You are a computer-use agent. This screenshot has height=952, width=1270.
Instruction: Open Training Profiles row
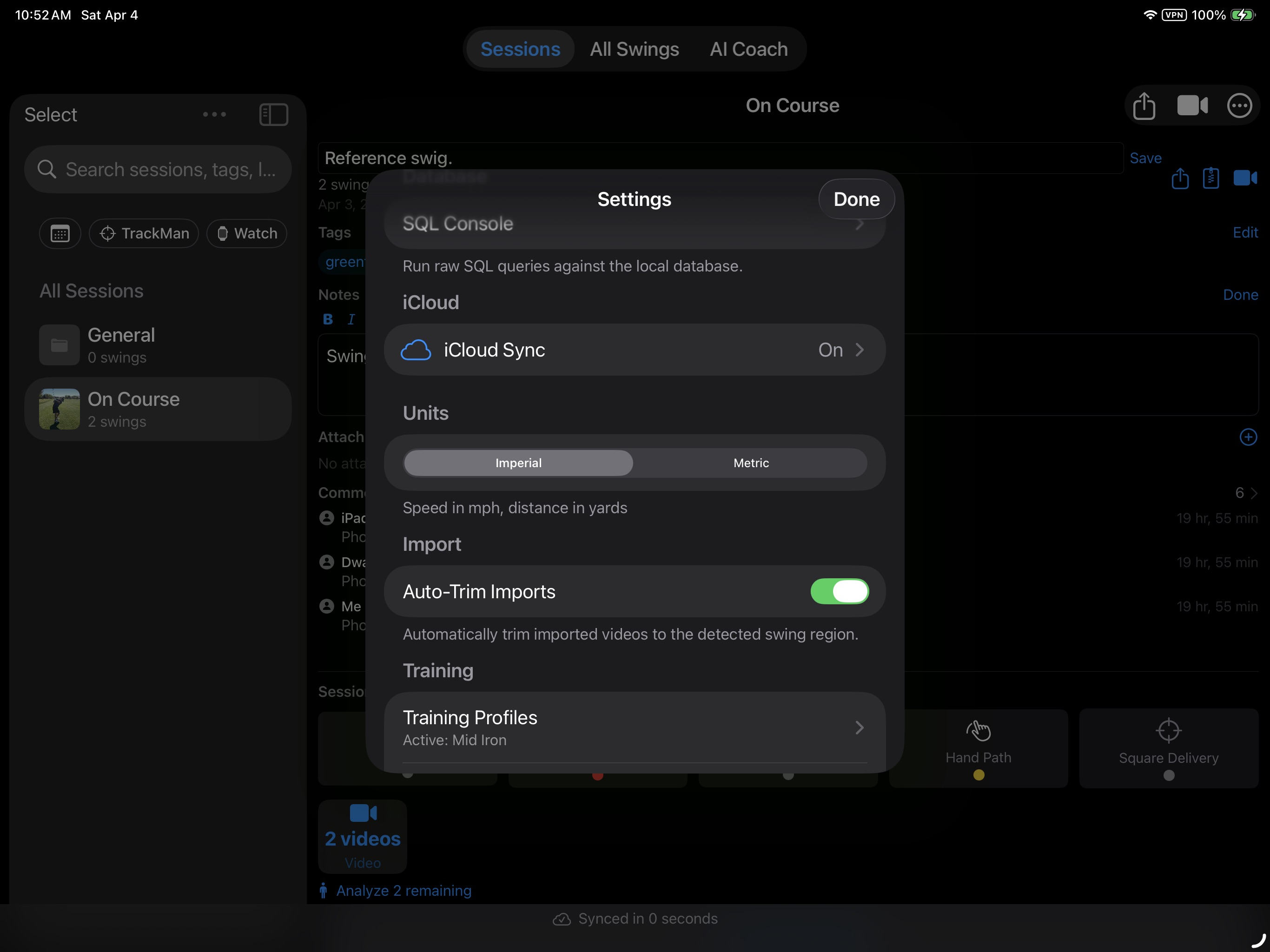point(635,727)
